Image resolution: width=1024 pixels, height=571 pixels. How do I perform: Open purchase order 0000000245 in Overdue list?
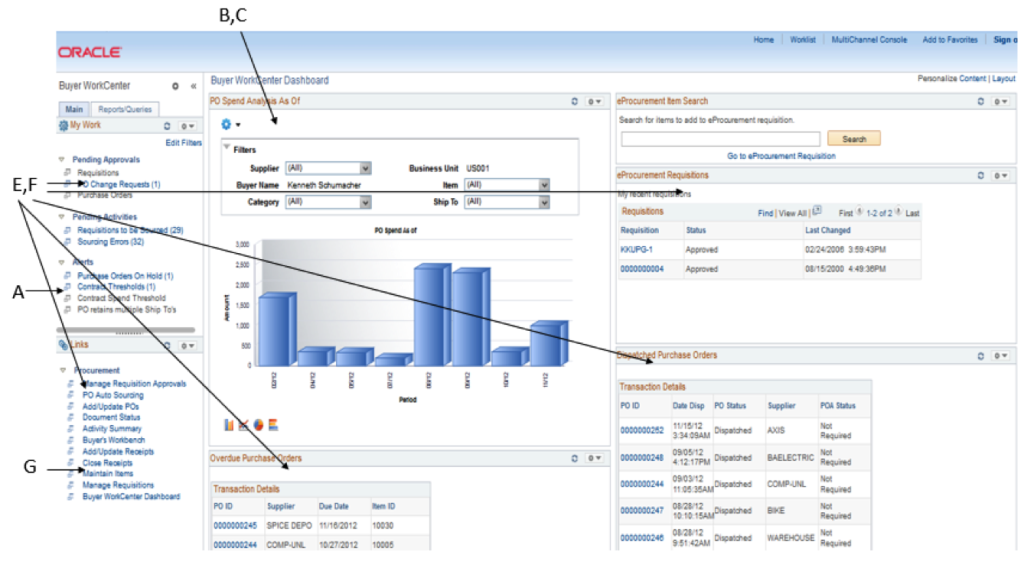[235, 525]
